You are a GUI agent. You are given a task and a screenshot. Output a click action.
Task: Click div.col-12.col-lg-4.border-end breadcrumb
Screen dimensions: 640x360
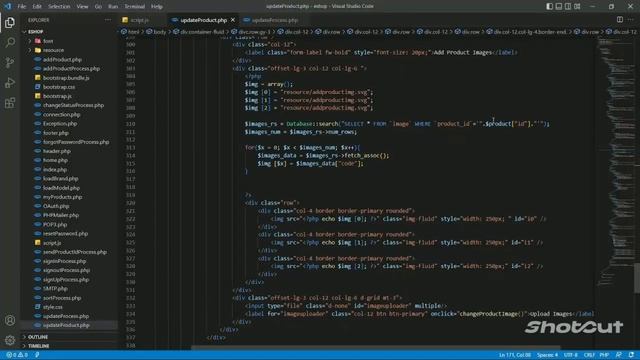click(530, 31)
